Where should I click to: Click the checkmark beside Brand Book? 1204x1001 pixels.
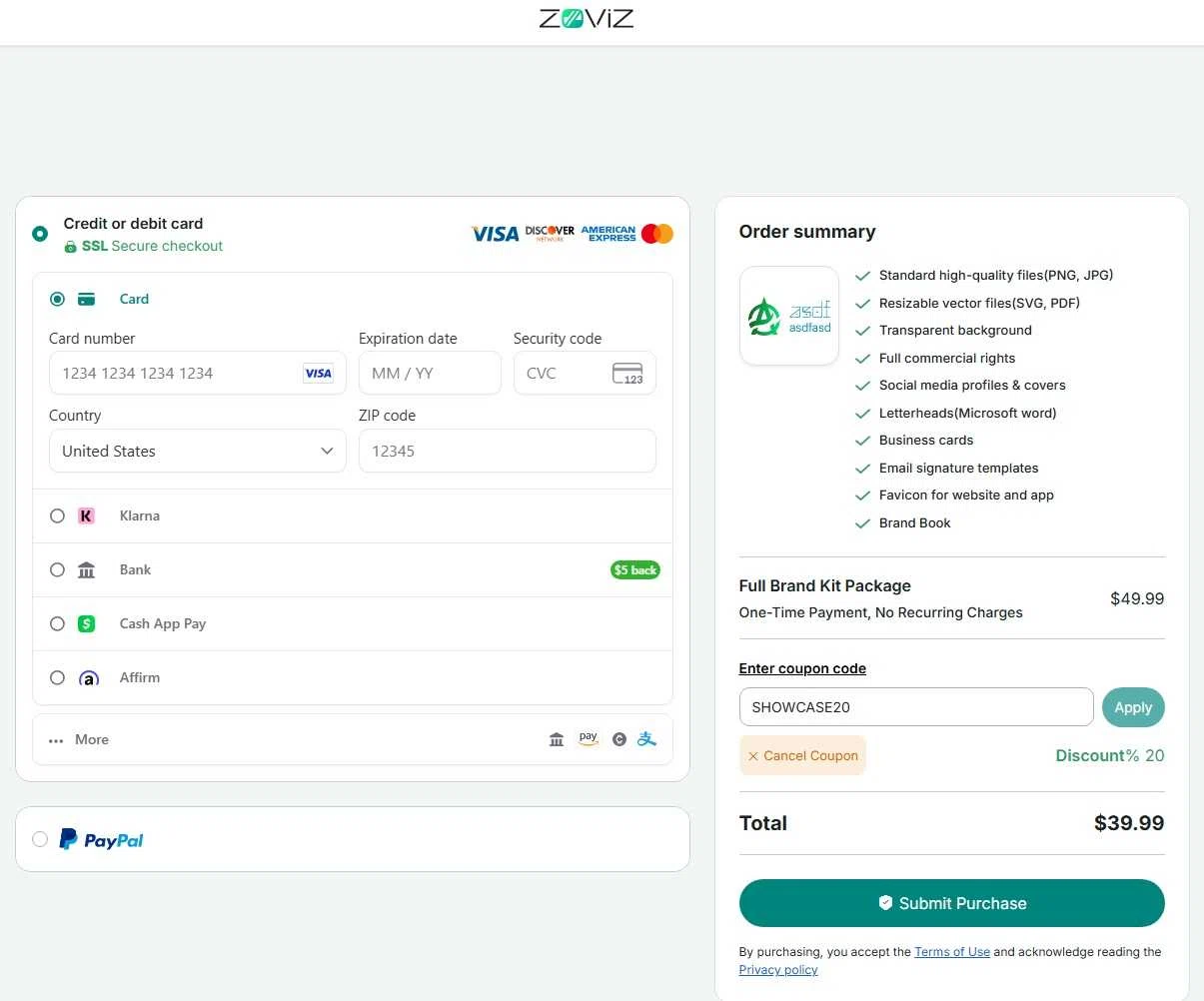[862, 523]
